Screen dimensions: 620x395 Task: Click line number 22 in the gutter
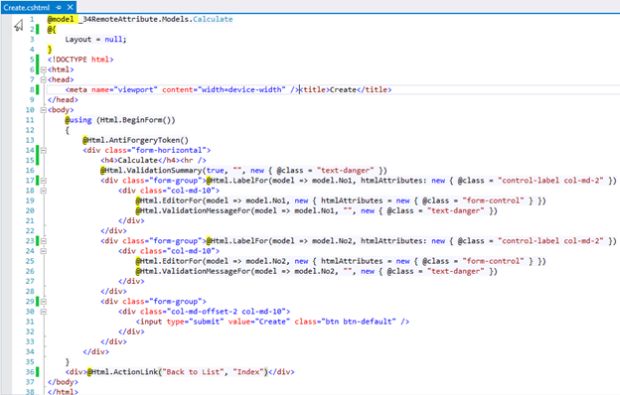pos(30,231)
